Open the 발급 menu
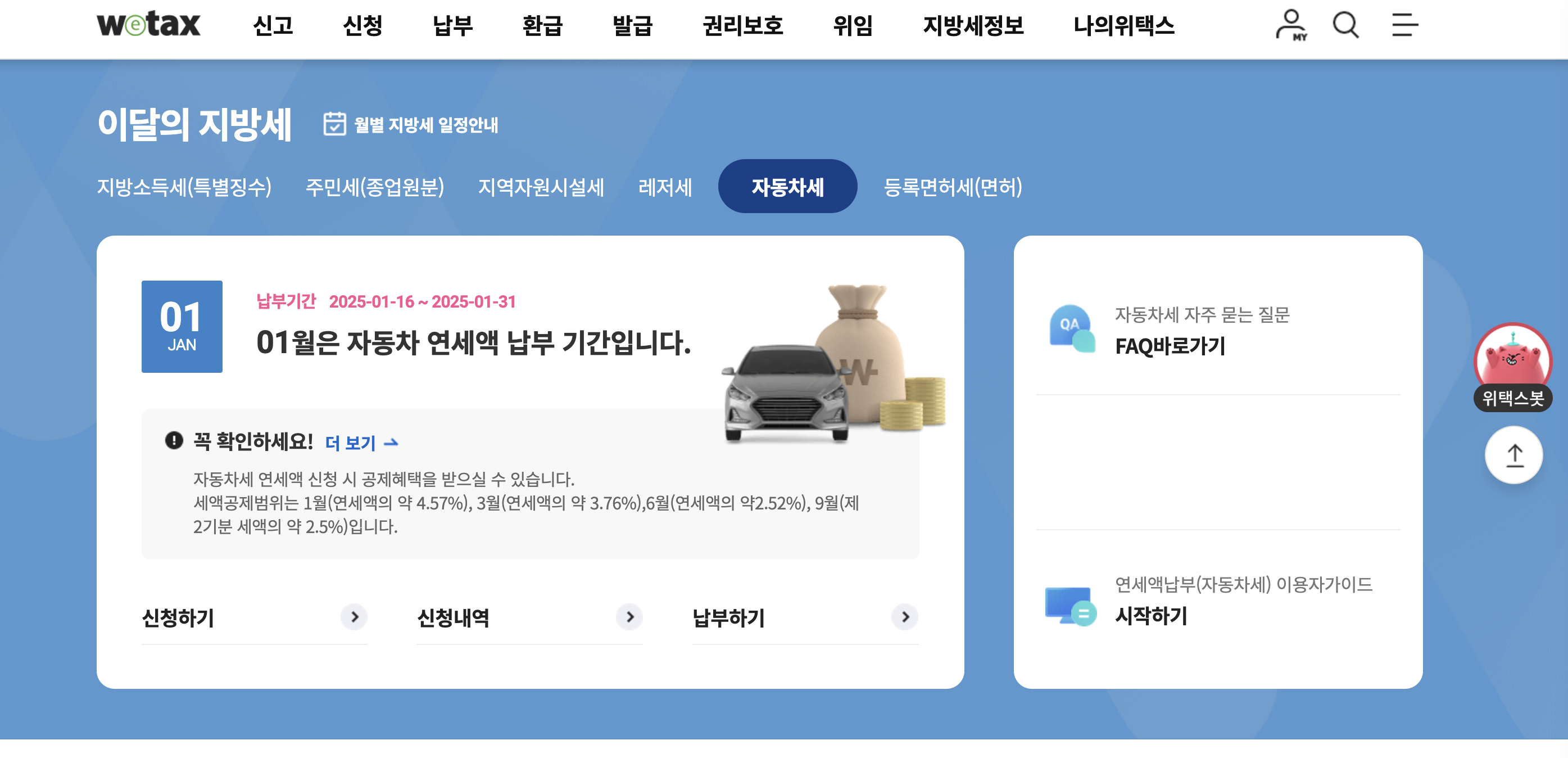 click(632, 25)
